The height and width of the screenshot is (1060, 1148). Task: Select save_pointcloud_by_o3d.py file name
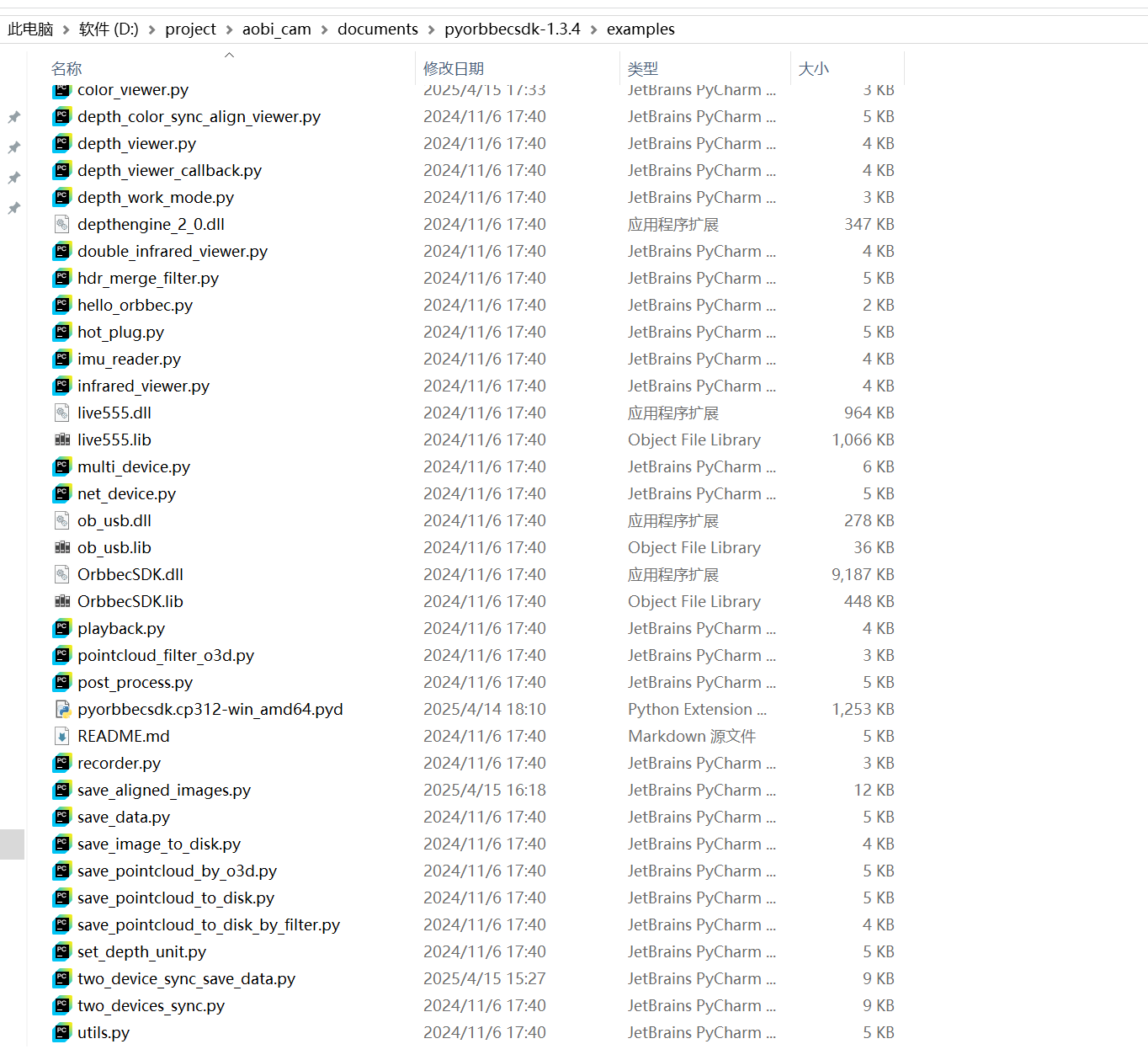coord(177,871)
